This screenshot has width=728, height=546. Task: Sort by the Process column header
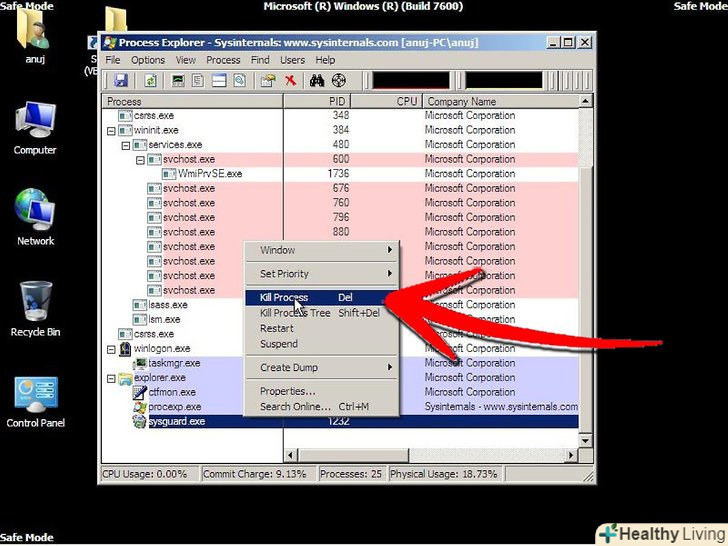point(192,102)
